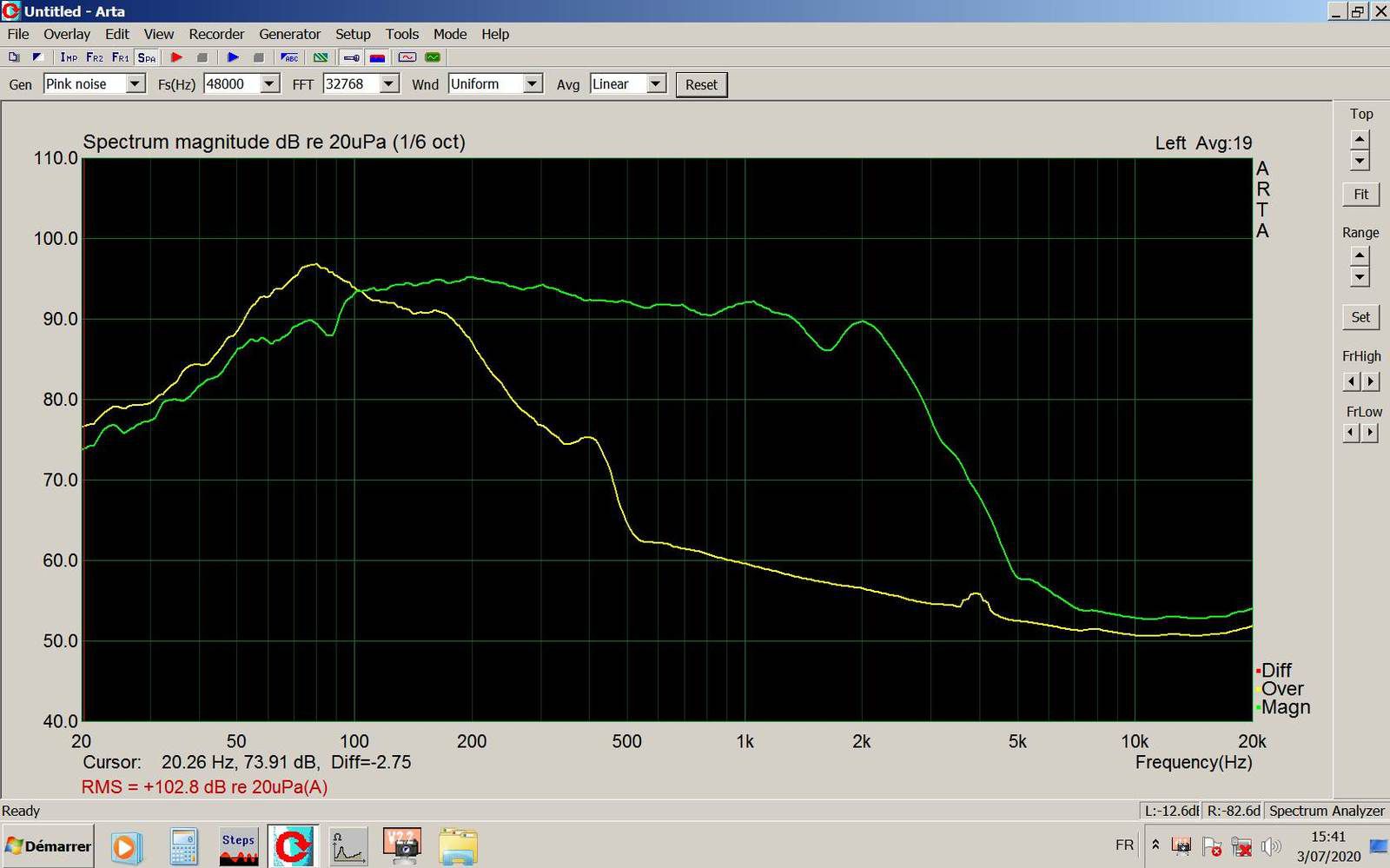This screenshot has height=868, width=1390.
Task: Click the Diff legend entry
Action: [x=1274, y=670]
